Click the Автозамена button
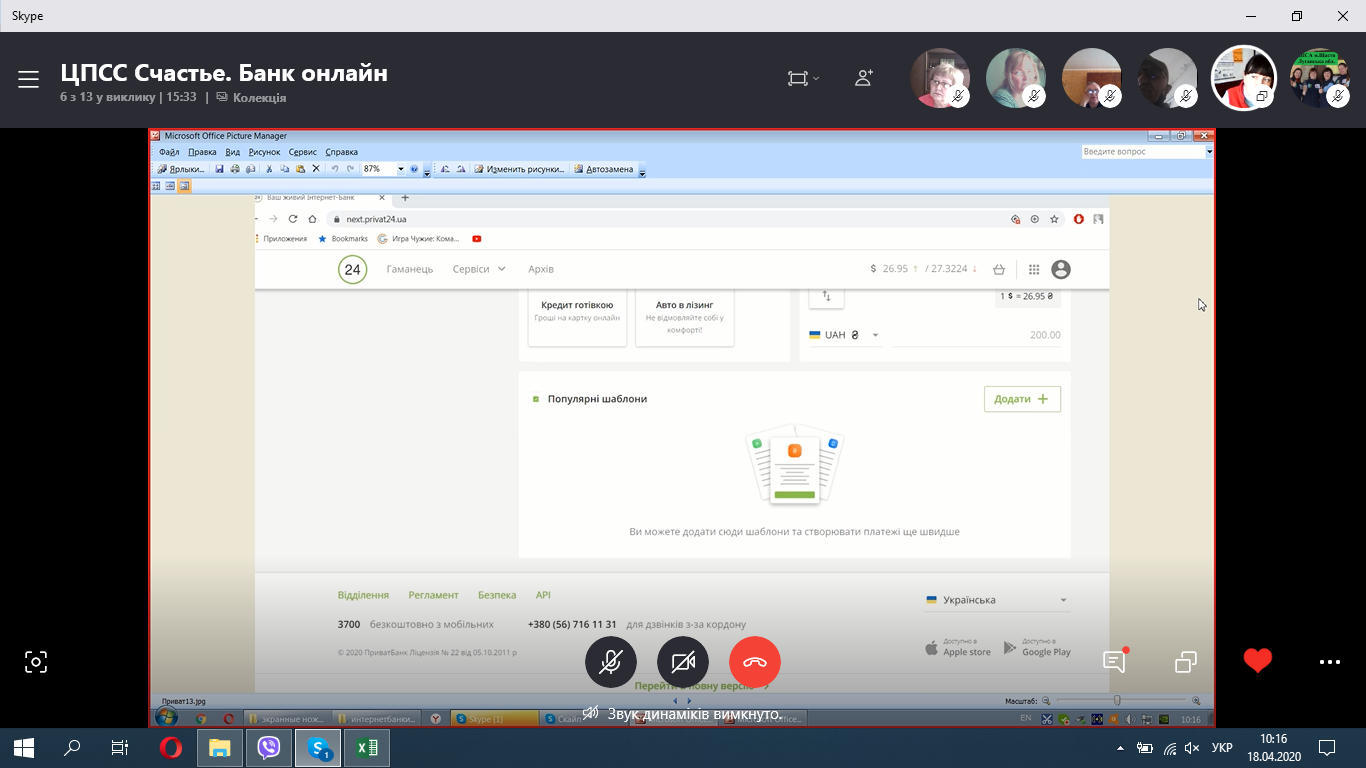Image resolution: width=1366 pixels, height=768 pixels. point(604,169)
